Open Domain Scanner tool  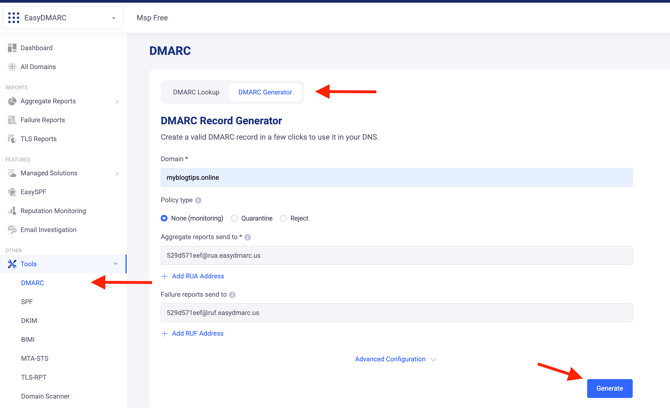tap(45, 396)
